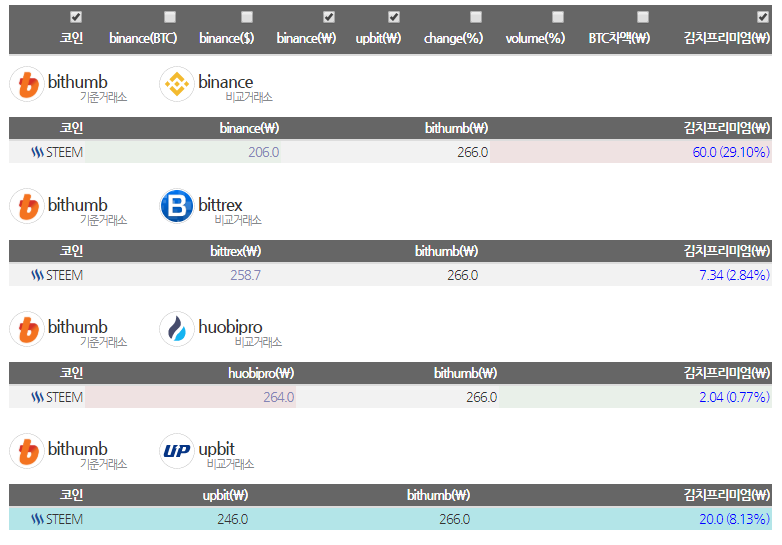Click the bithumb logo above binance table
The image size is (782, 545).
[x=27, y=84]
